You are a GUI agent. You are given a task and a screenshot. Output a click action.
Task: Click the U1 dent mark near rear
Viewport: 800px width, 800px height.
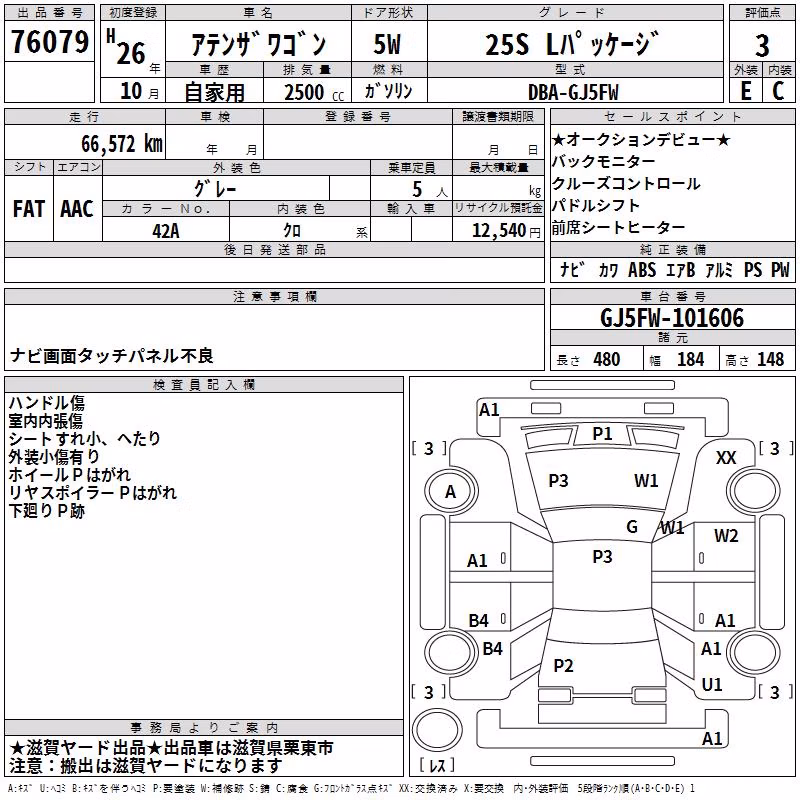pyautogui.click(x=712, y=684)
